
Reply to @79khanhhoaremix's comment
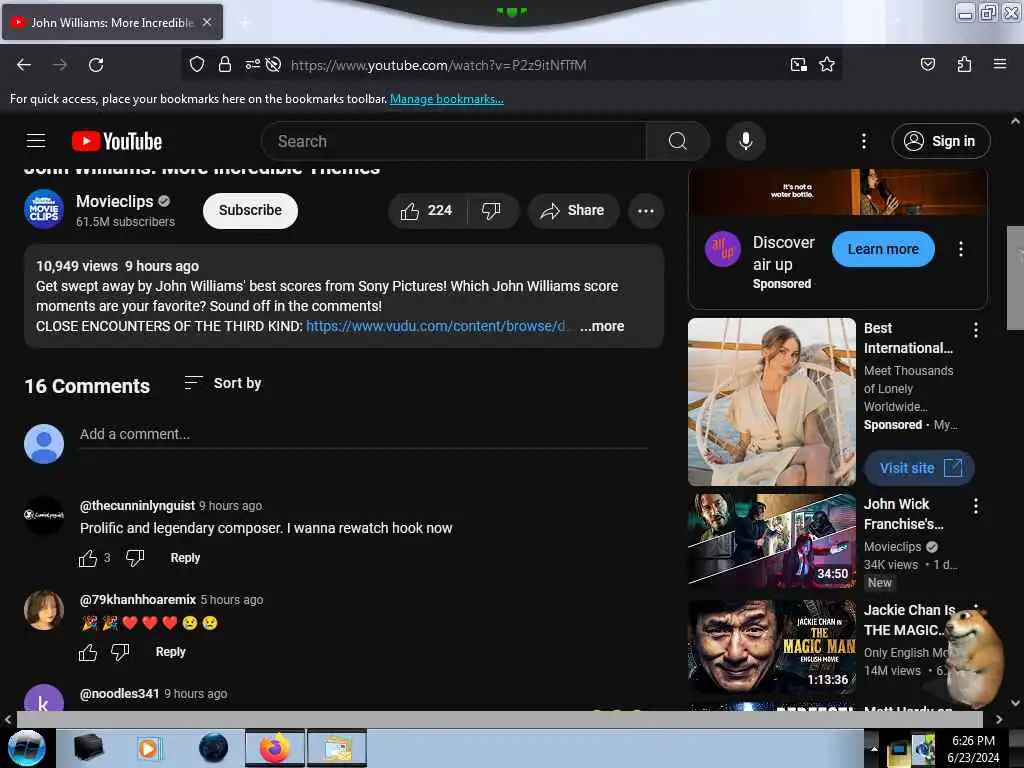pyautogui.click(x=170, y=652)
